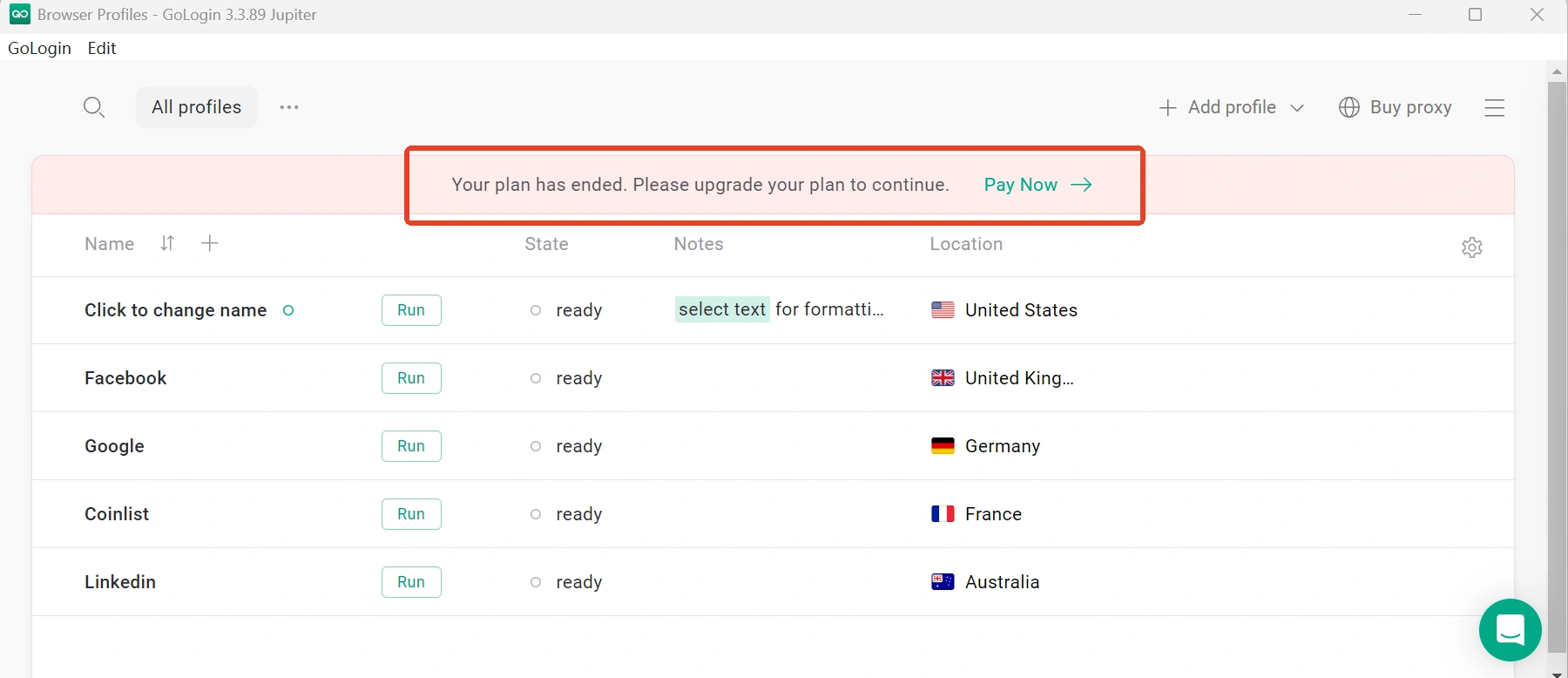
Task: Click the globe Buy proxy button
Action: (x=1396, y=107)
